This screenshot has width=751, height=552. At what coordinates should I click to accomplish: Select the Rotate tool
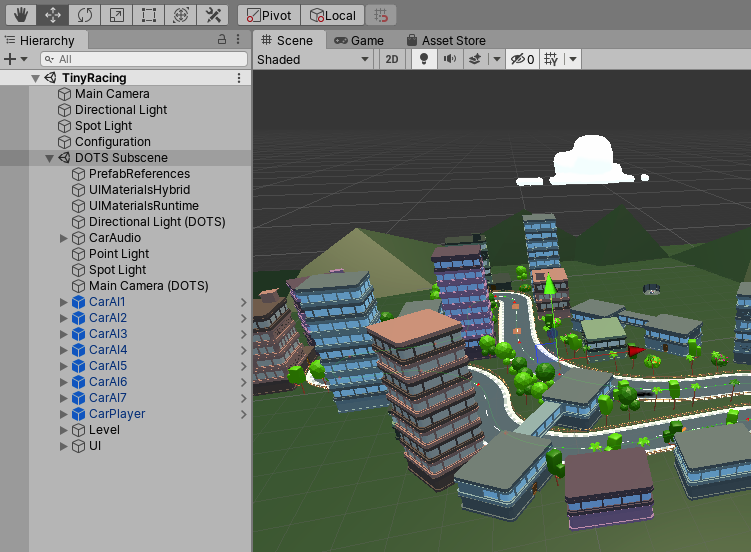tap(85, 15)
